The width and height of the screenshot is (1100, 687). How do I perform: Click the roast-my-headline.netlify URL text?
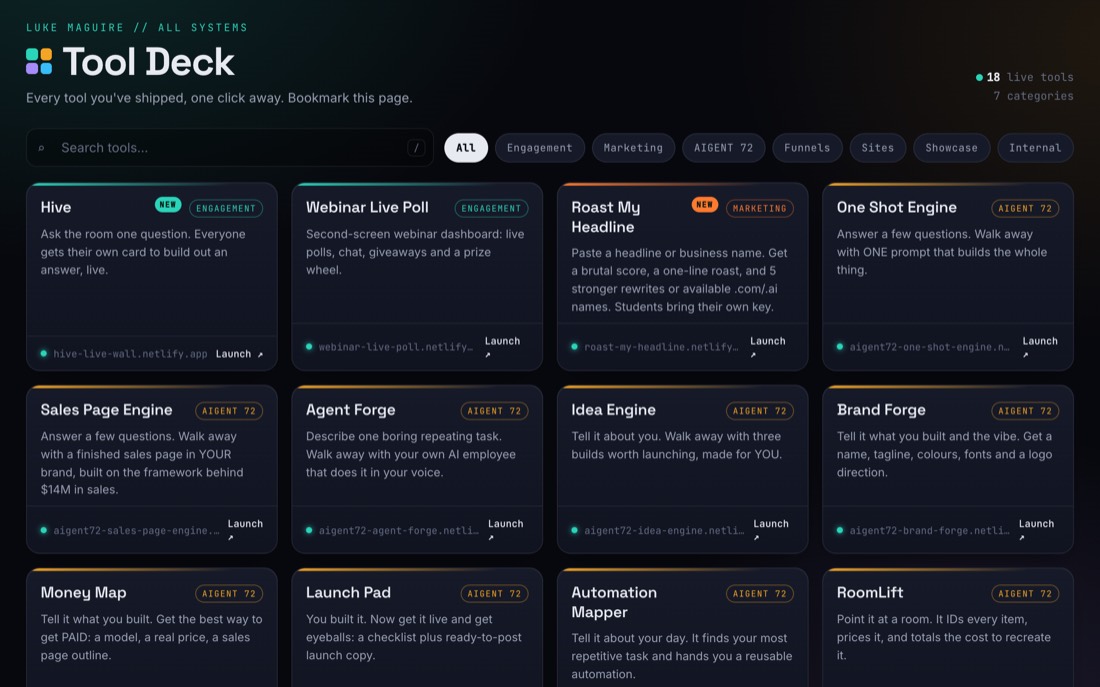pos(661,347)
